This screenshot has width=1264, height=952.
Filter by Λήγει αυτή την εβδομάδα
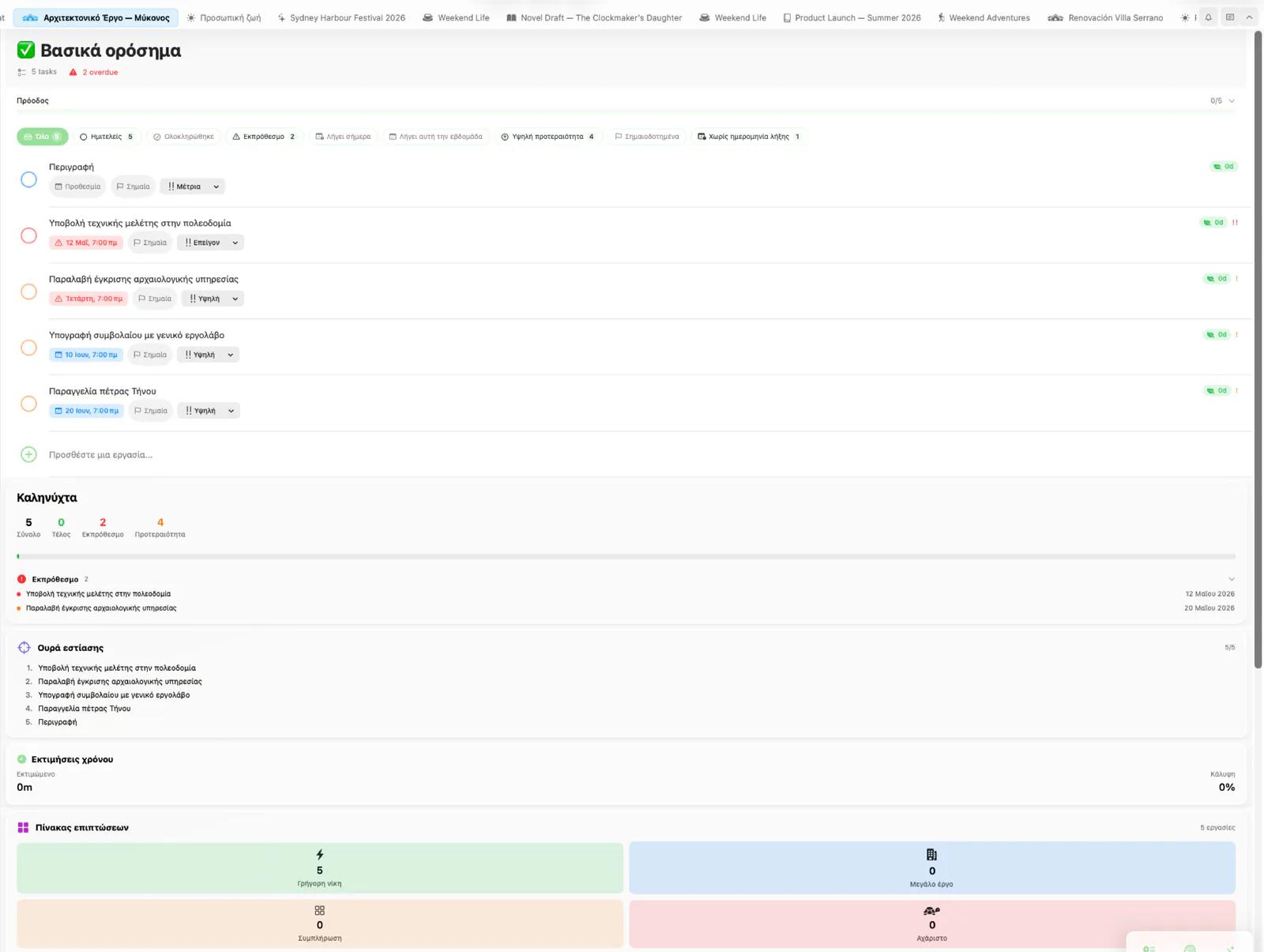pos(436,137)
